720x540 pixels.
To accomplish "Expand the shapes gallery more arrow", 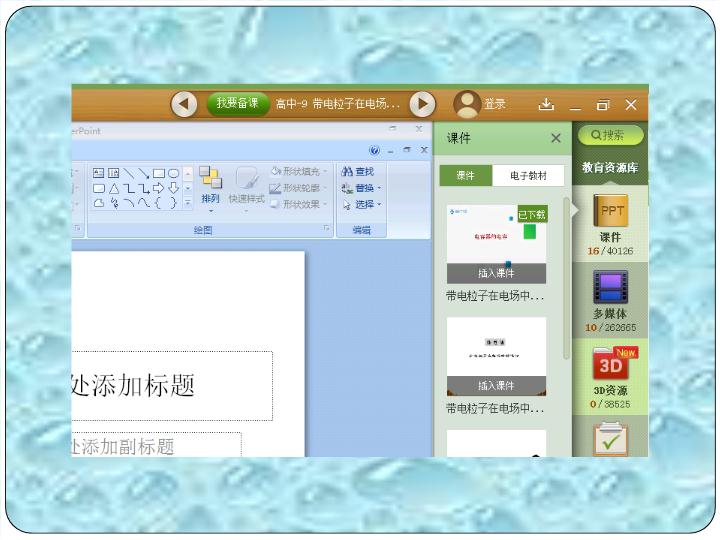I will [x=187, y=203].
